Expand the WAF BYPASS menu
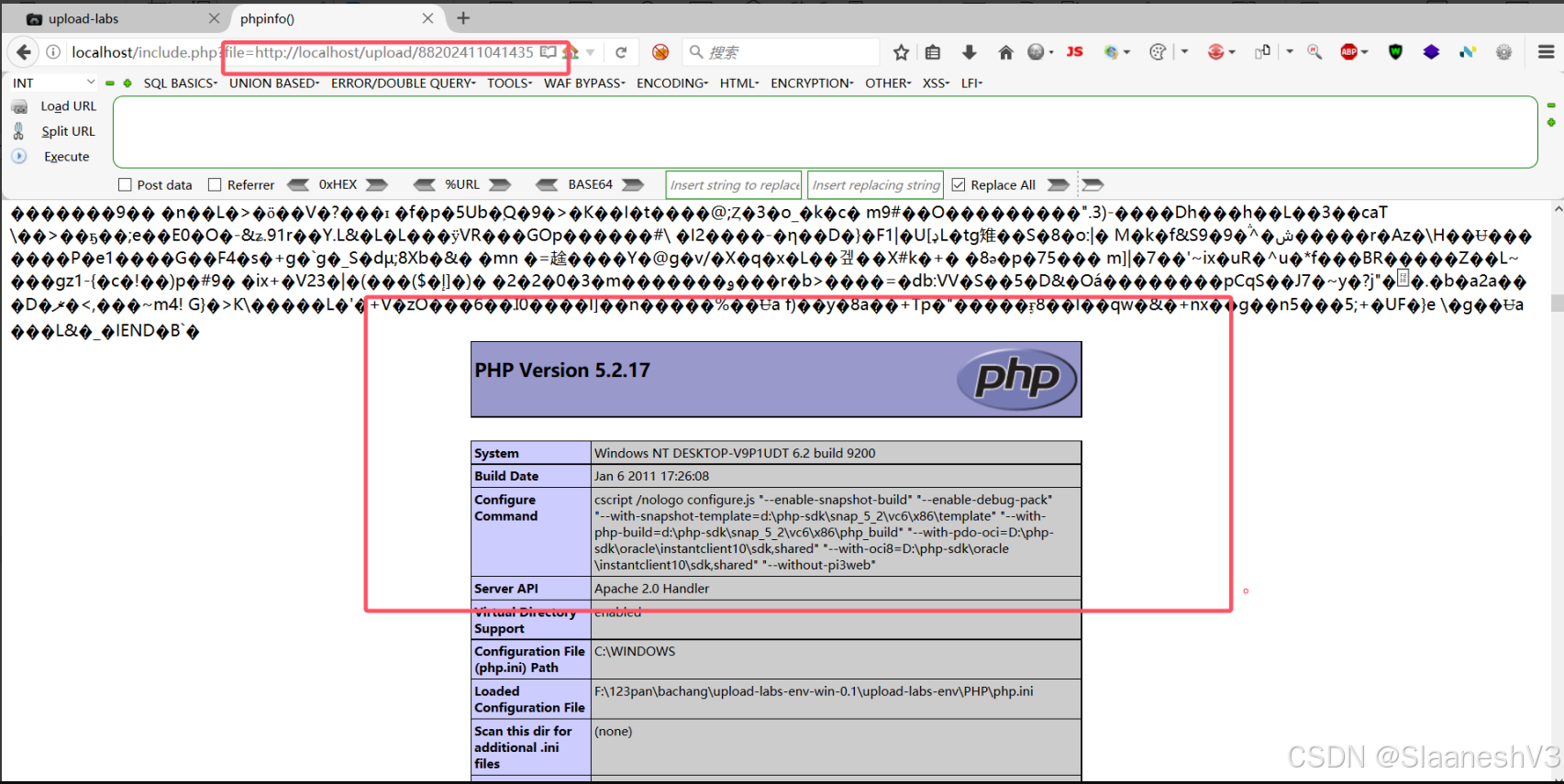Image resolution: width=1564 pixels, height=784 pixels. [x=584, y=83]
